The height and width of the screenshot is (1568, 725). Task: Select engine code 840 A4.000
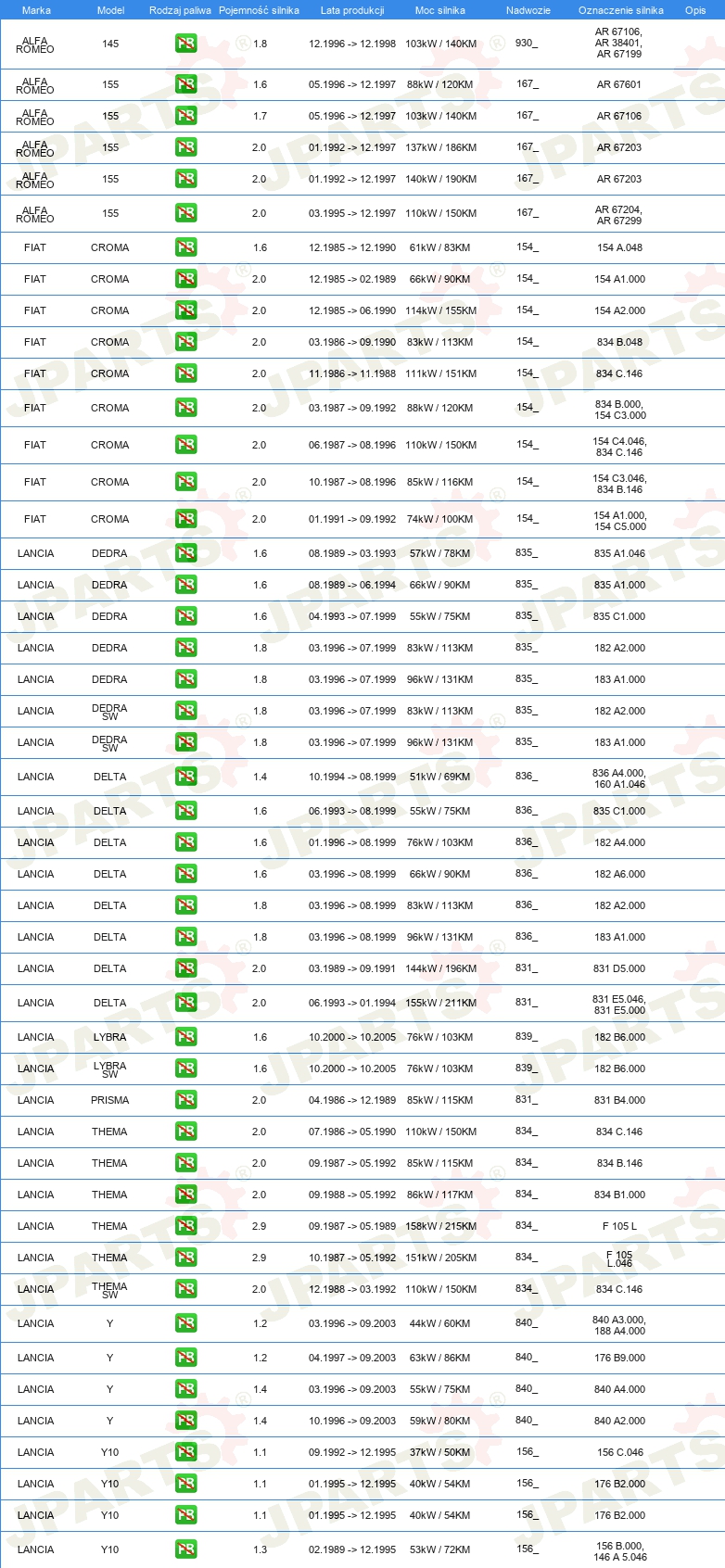point(619,1389)
